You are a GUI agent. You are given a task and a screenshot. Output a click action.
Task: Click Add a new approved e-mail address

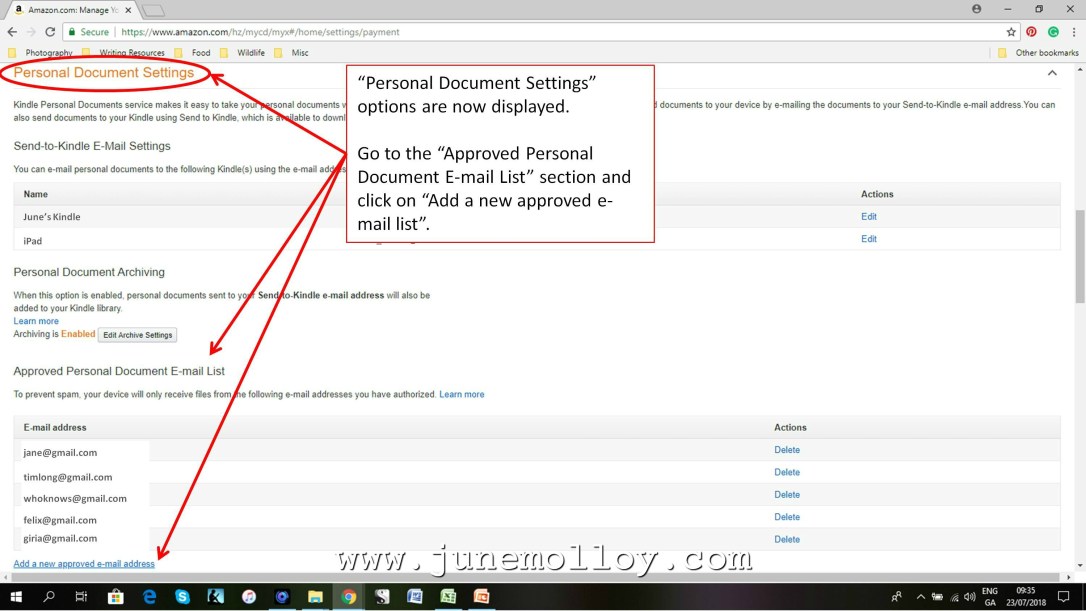pyautogui.click(x=84, y=564)
